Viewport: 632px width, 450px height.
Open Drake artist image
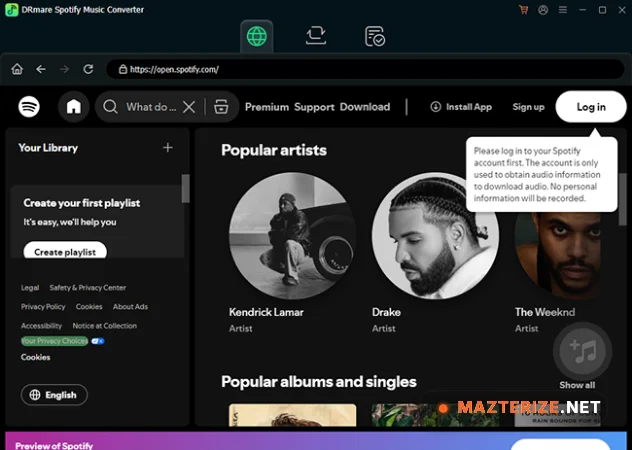(435, 236)
